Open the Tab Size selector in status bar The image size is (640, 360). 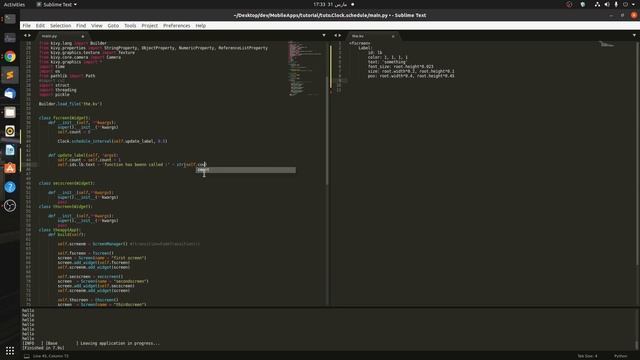587,356
